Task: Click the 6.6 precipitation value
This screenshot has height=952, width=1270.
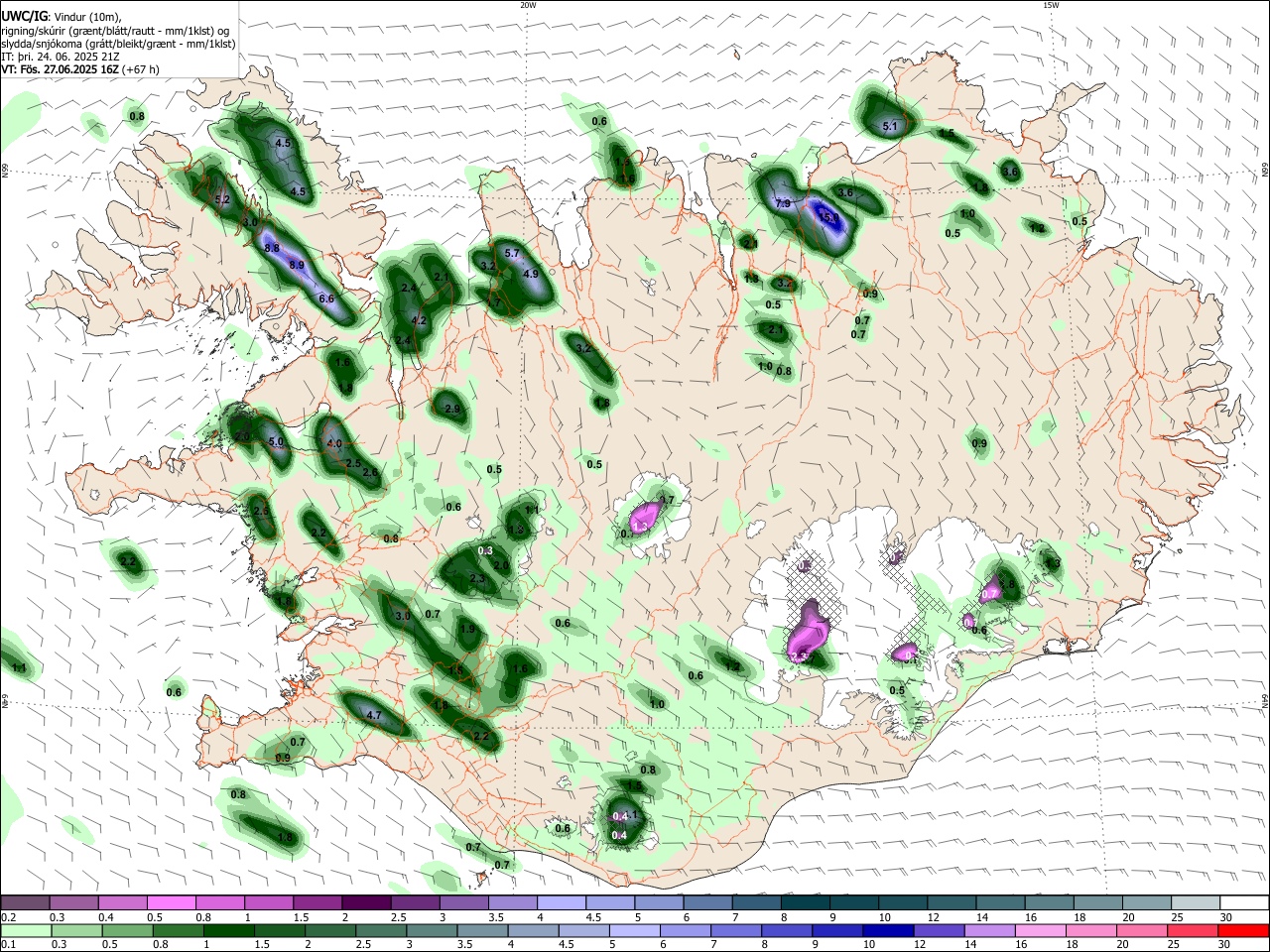Action: (x=326, y=298)
